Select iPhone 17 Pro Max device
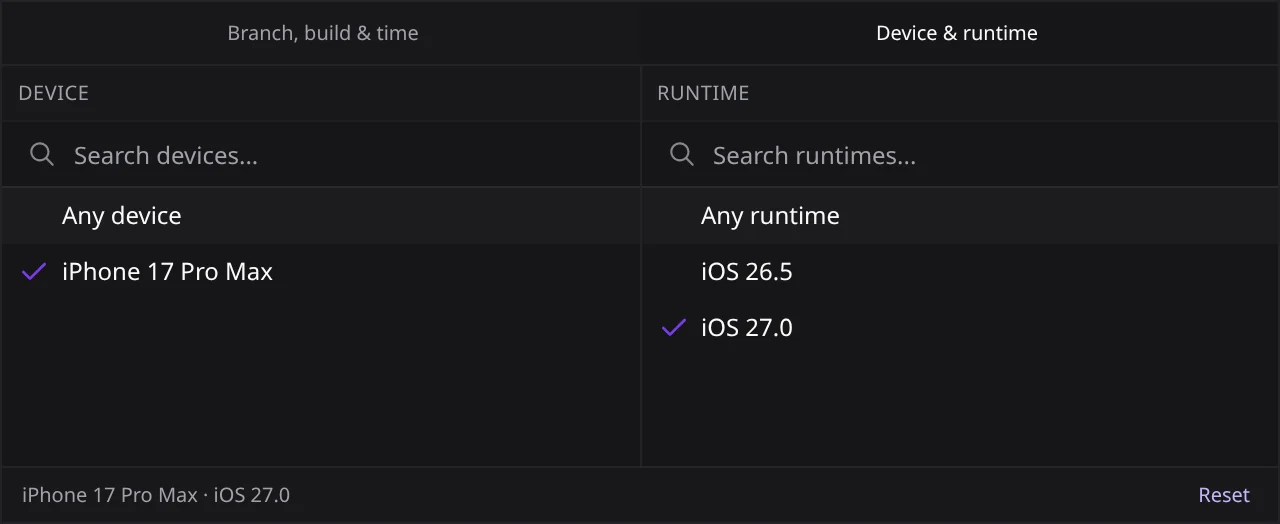Screen dimensions: 1280x524 tap(320, 272)
